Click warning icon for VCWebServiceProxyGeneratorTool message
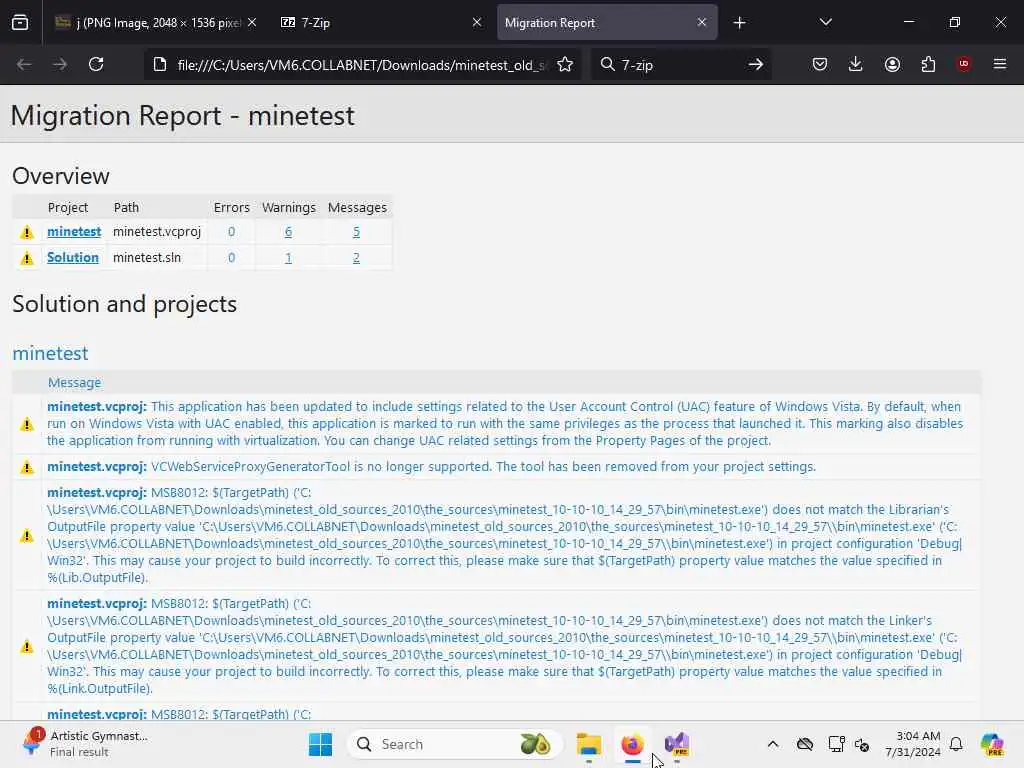Viewport: 1024px width, 768px height. pyautogui.click(x=27, y=468)
